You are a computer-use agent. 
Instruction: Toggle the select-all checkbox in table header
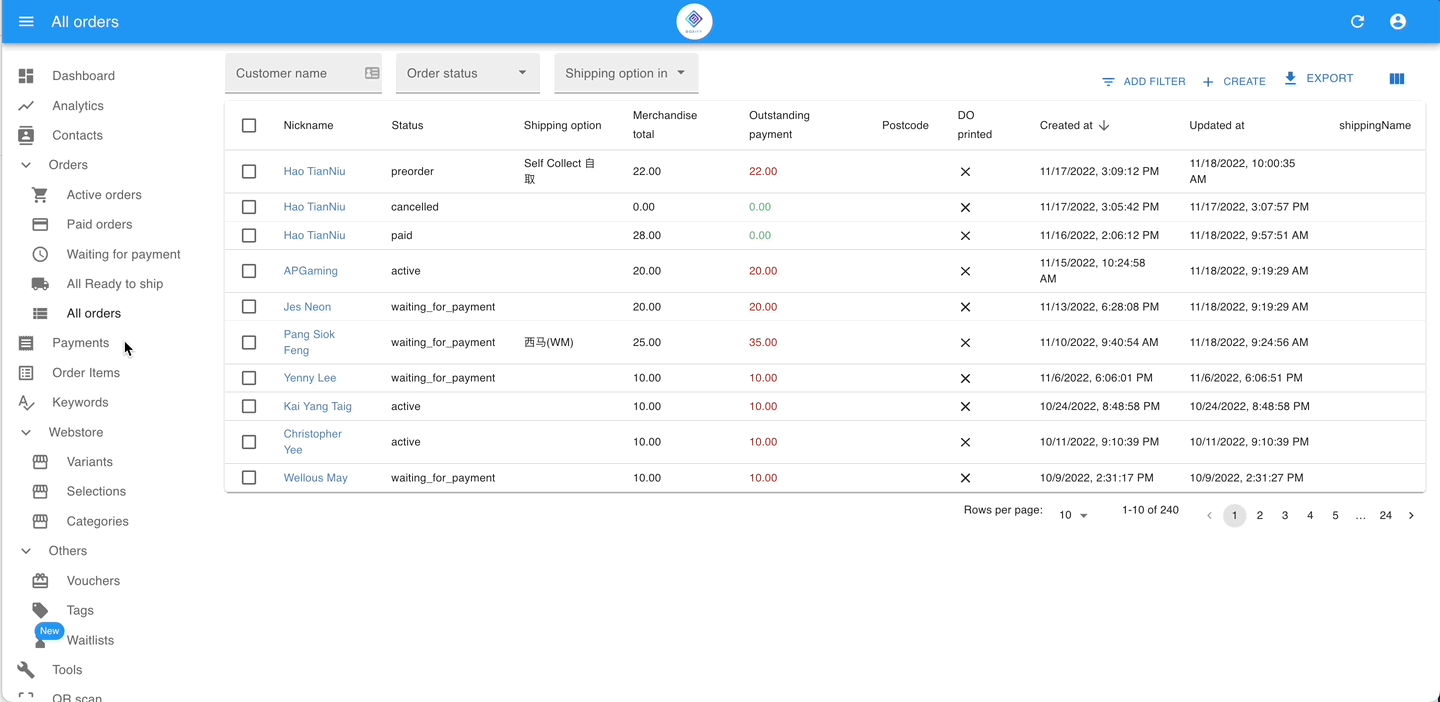click(x=249, y=126)
